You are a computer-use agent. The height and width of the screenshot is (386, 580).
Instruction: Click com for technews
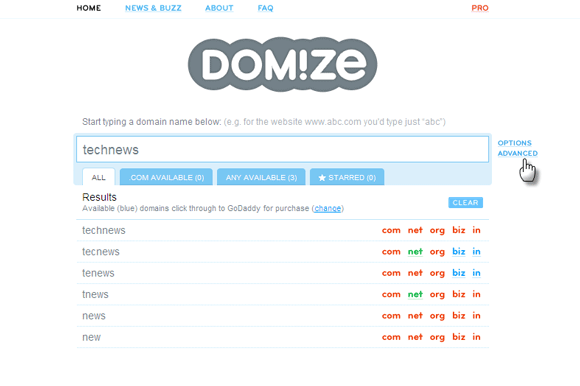click(391, 230)
